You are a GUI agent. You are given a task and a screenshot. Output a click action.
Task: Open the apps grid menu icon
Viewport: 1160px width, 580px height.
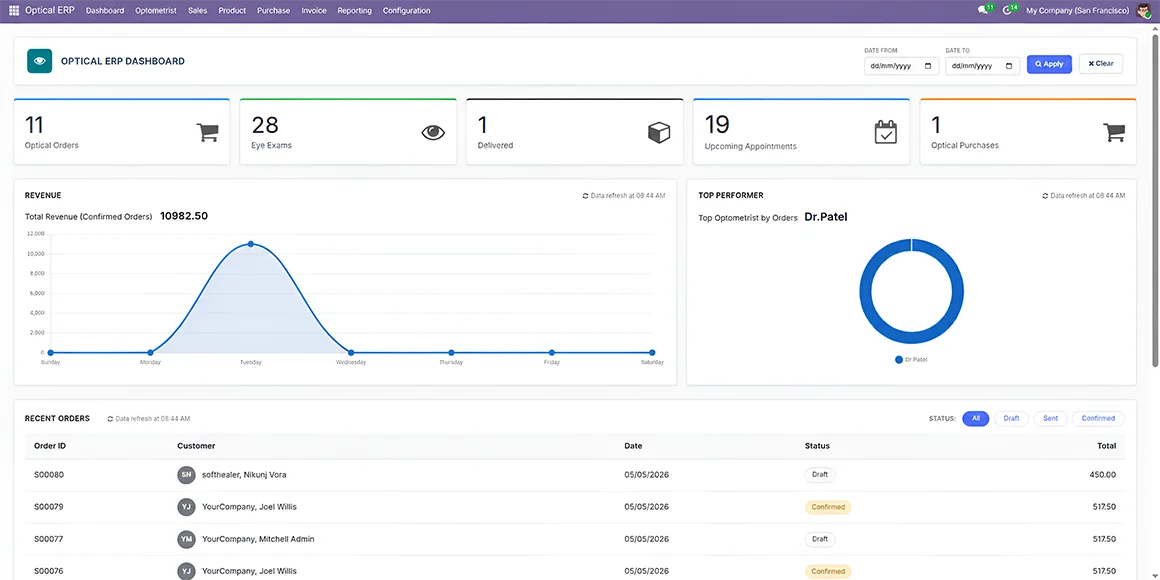pos(14,10)
